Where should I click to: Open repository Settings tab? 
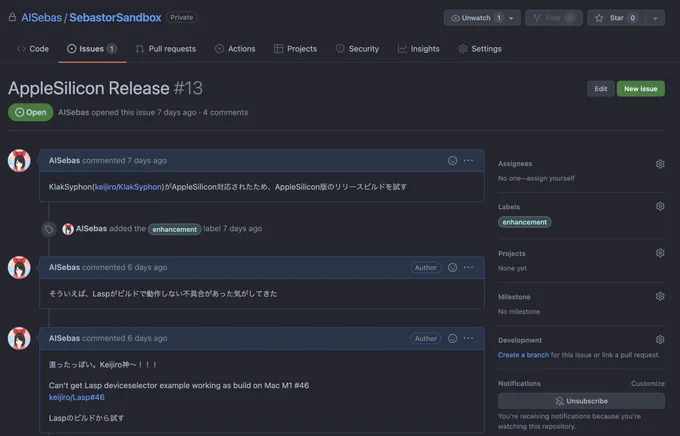[480, 49]
